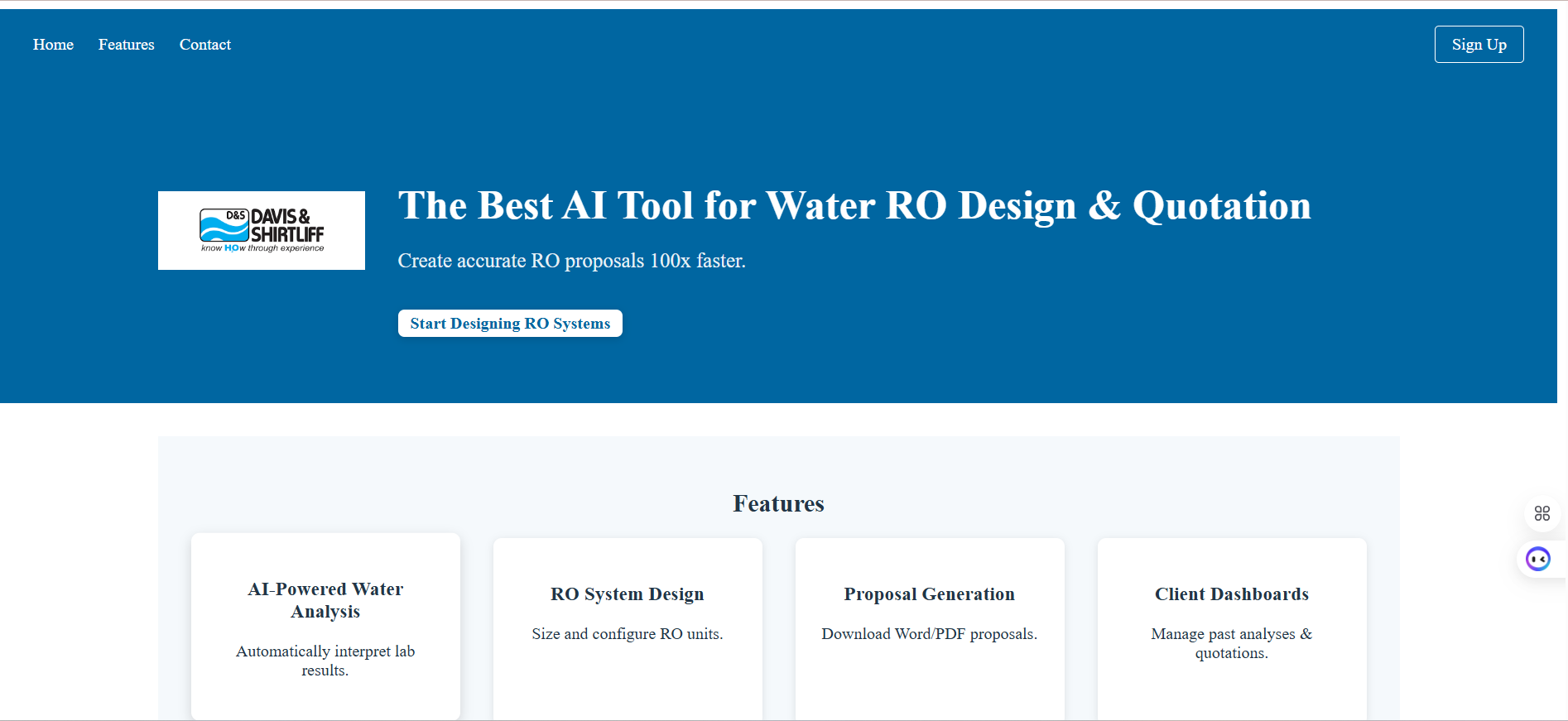Click 'Create accurate RO proposals 100x faster.'
1568x721 pixels.
click(x=572, y=261)
